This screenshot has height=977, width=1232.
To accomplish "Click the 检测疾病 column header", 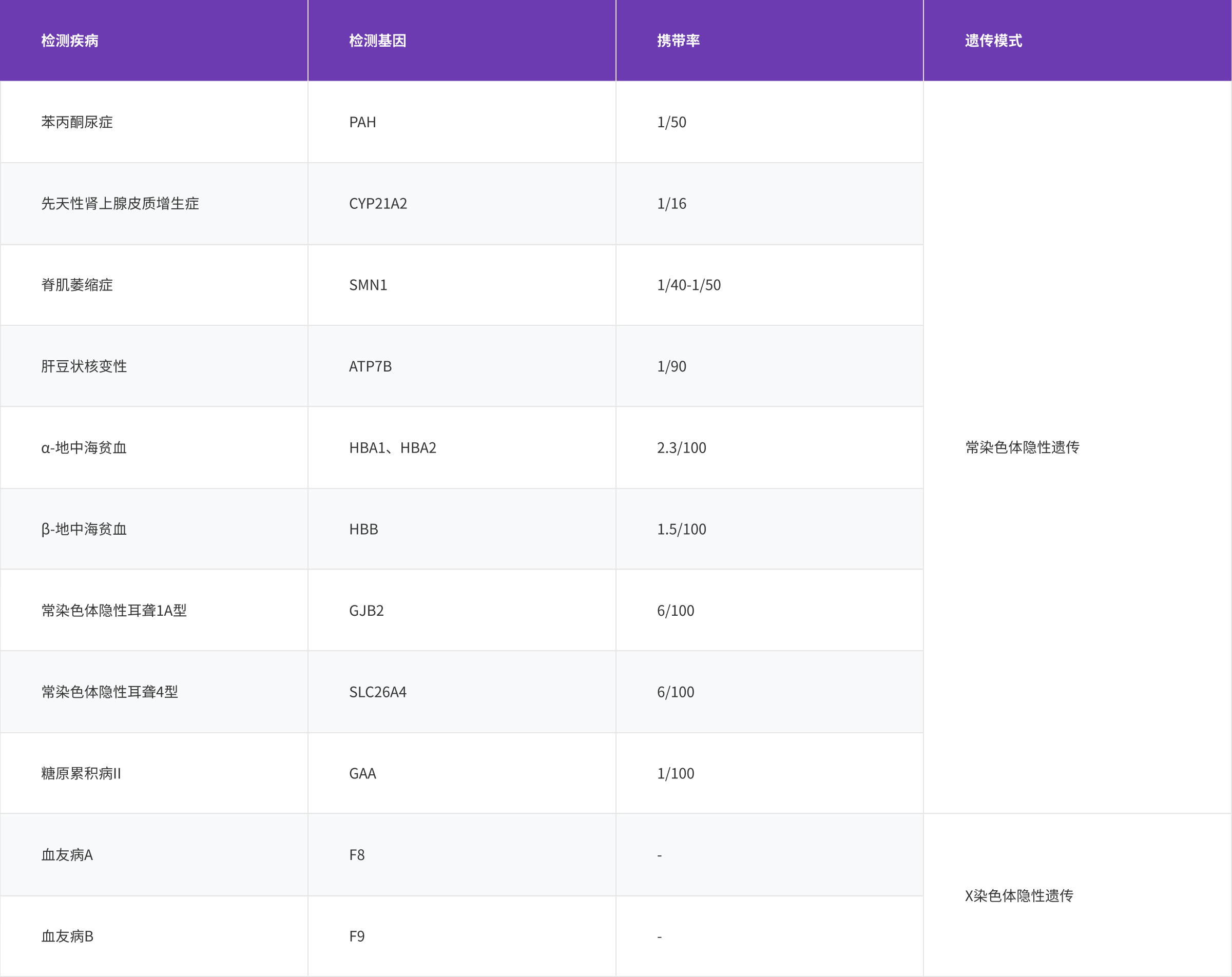I will [x=70, y=41].
